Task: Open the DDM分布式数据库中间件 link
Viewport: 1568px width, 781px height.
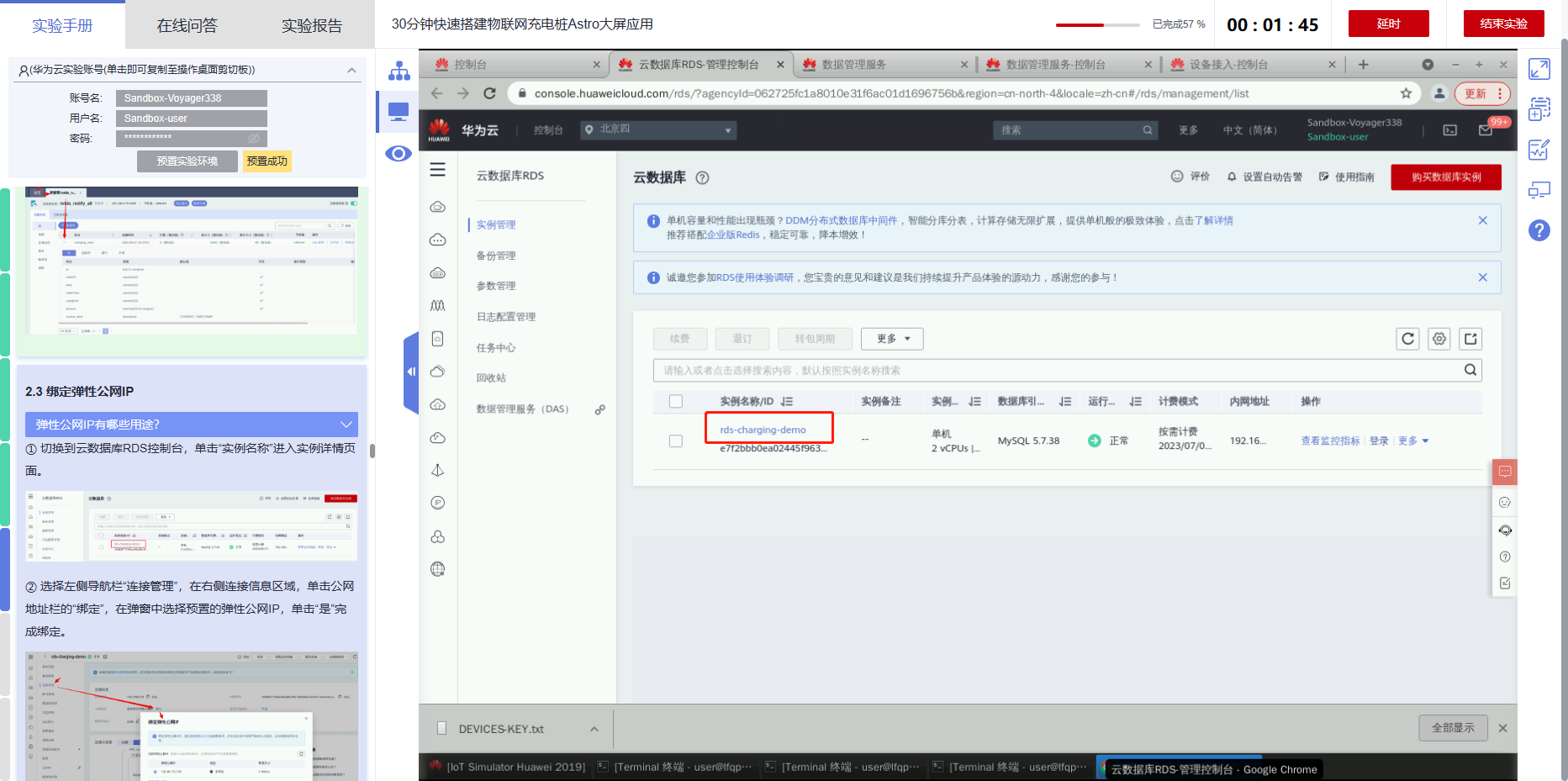Action: 842,220
